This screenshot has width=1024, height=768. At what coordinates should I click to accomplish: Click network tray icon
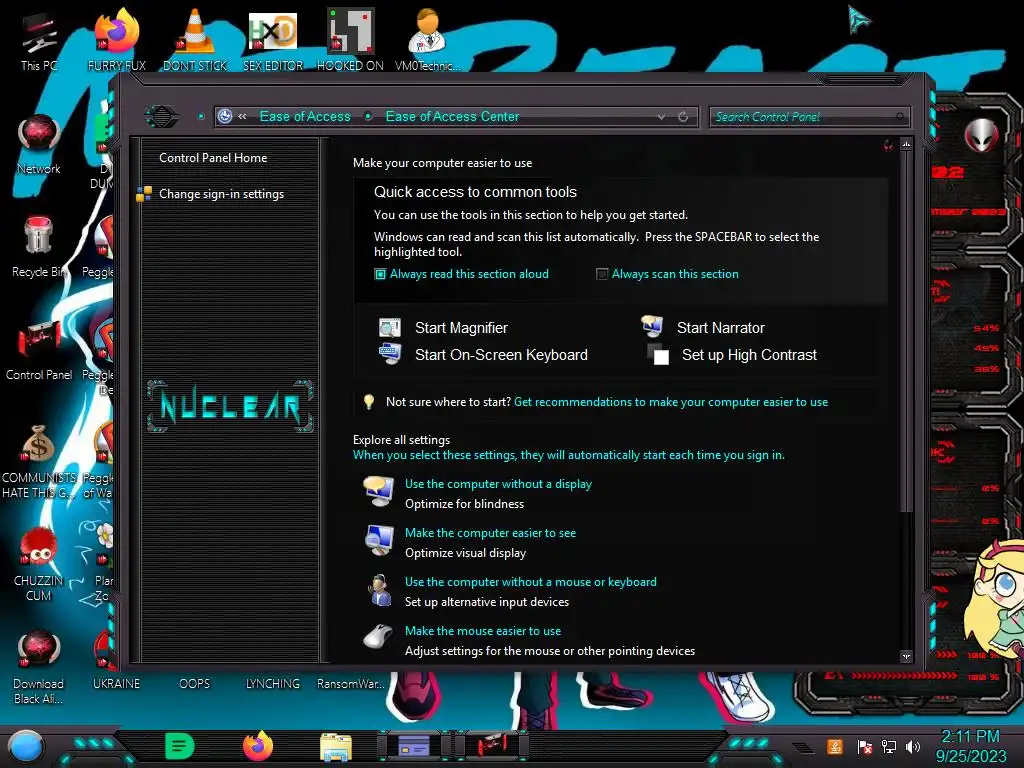(889, 746)
